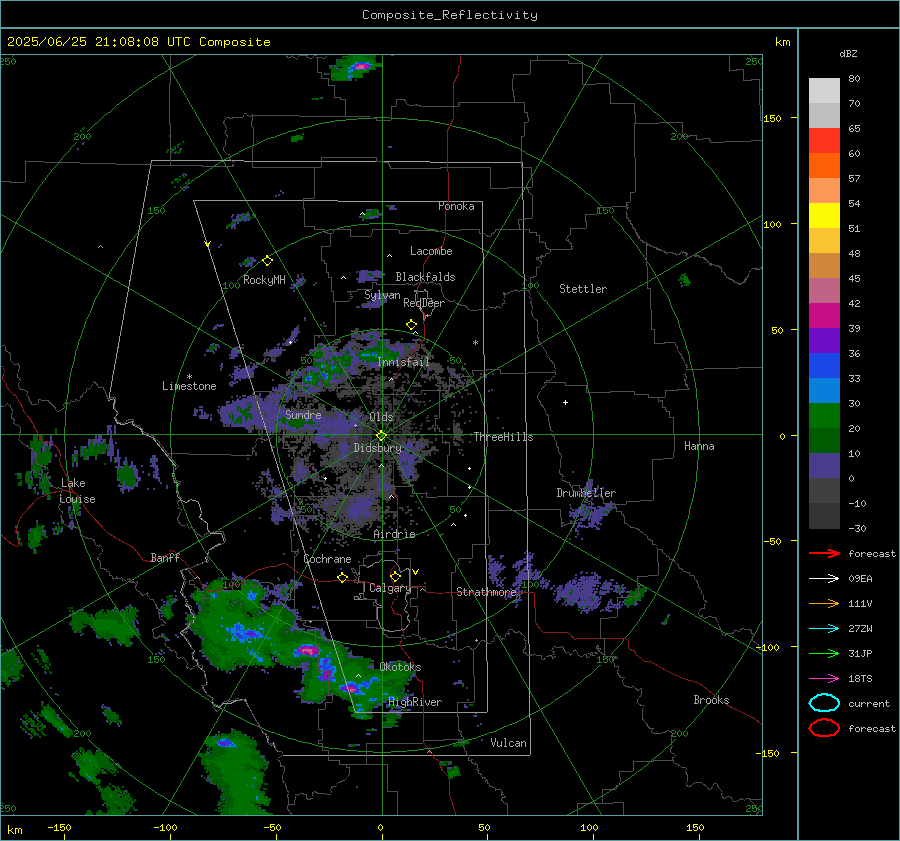Click the Calgary city label

pyautogui.click(x=390, y=588)
